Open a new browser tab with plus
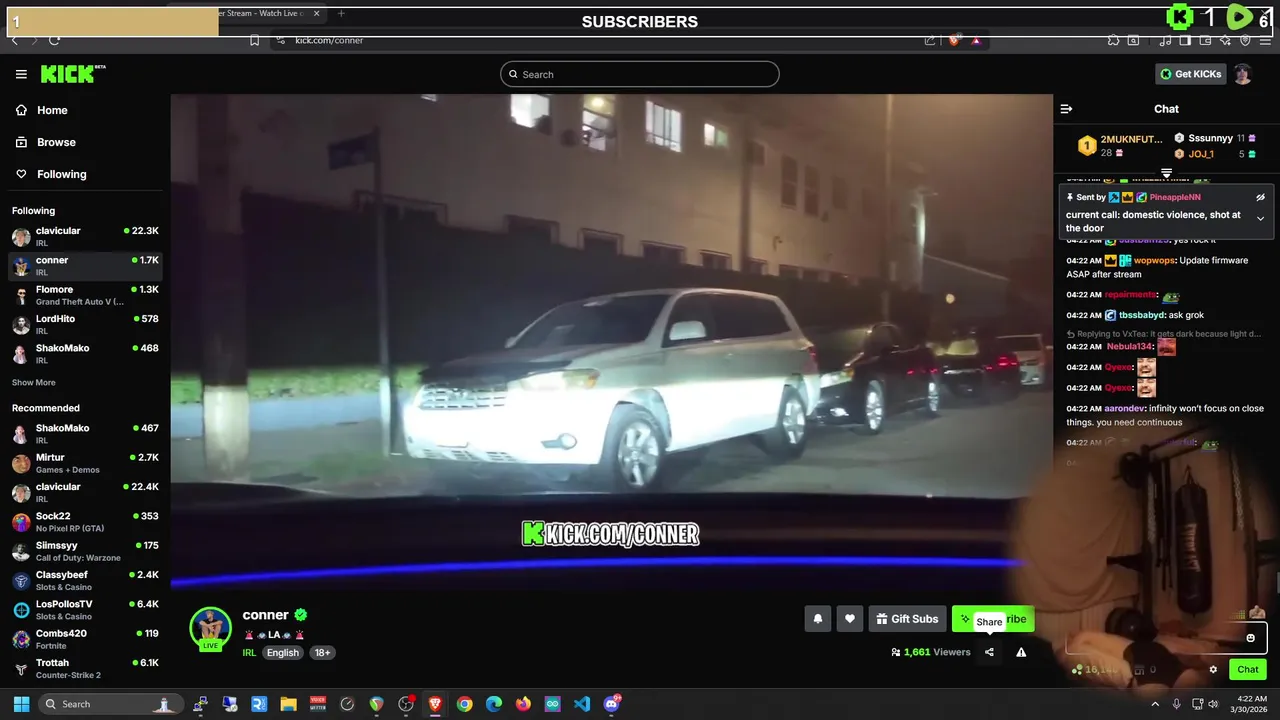 coord(341,13)
